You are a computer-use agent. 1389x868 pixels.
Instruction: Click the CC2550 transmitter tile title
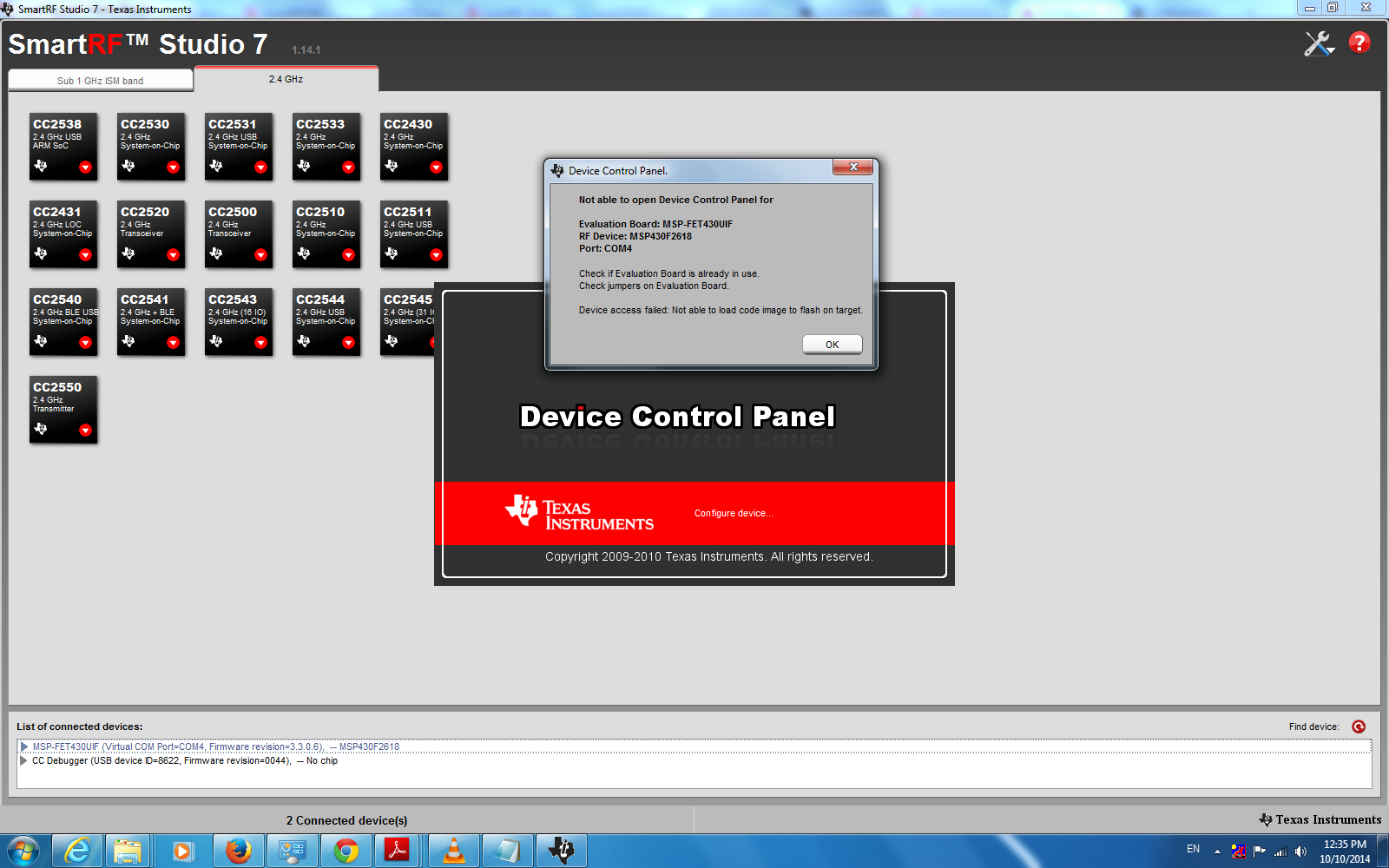[57, 387]
